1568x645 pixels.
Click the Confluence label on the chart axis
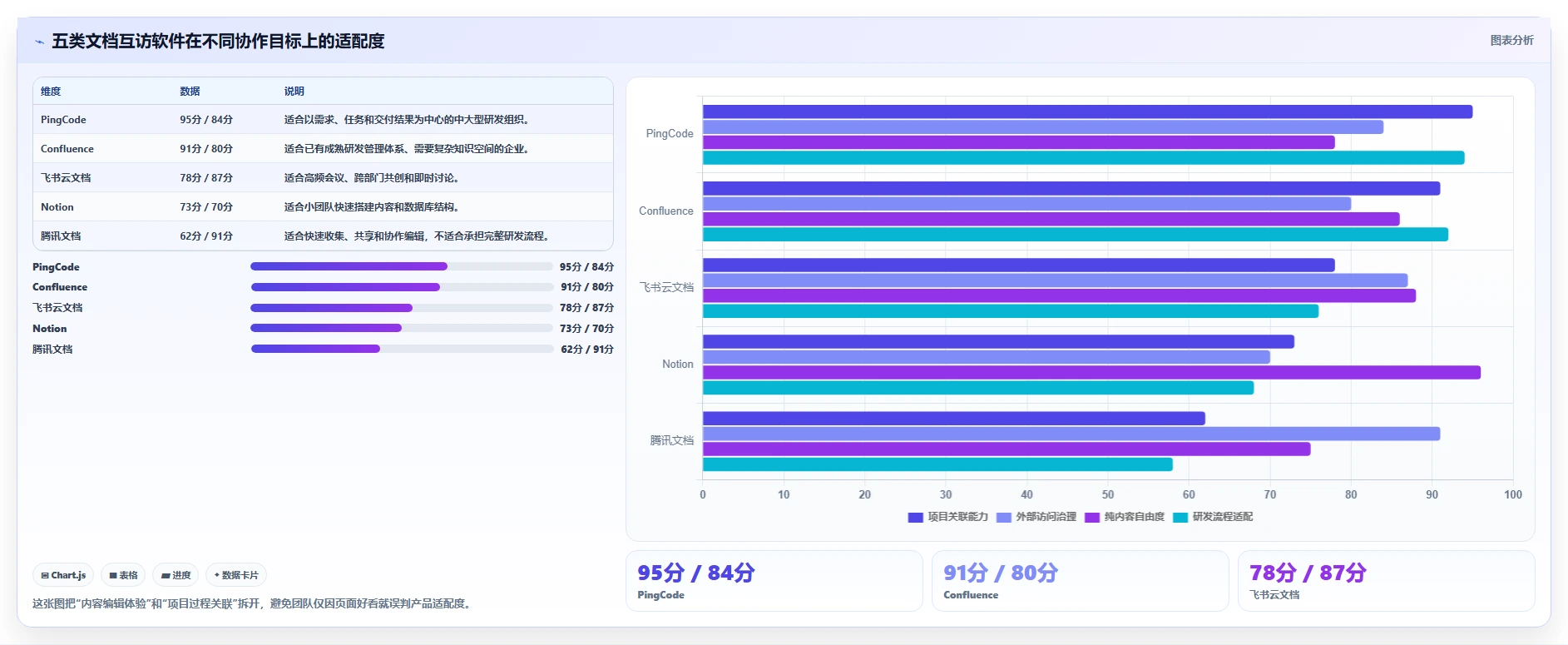pos(666,211)
